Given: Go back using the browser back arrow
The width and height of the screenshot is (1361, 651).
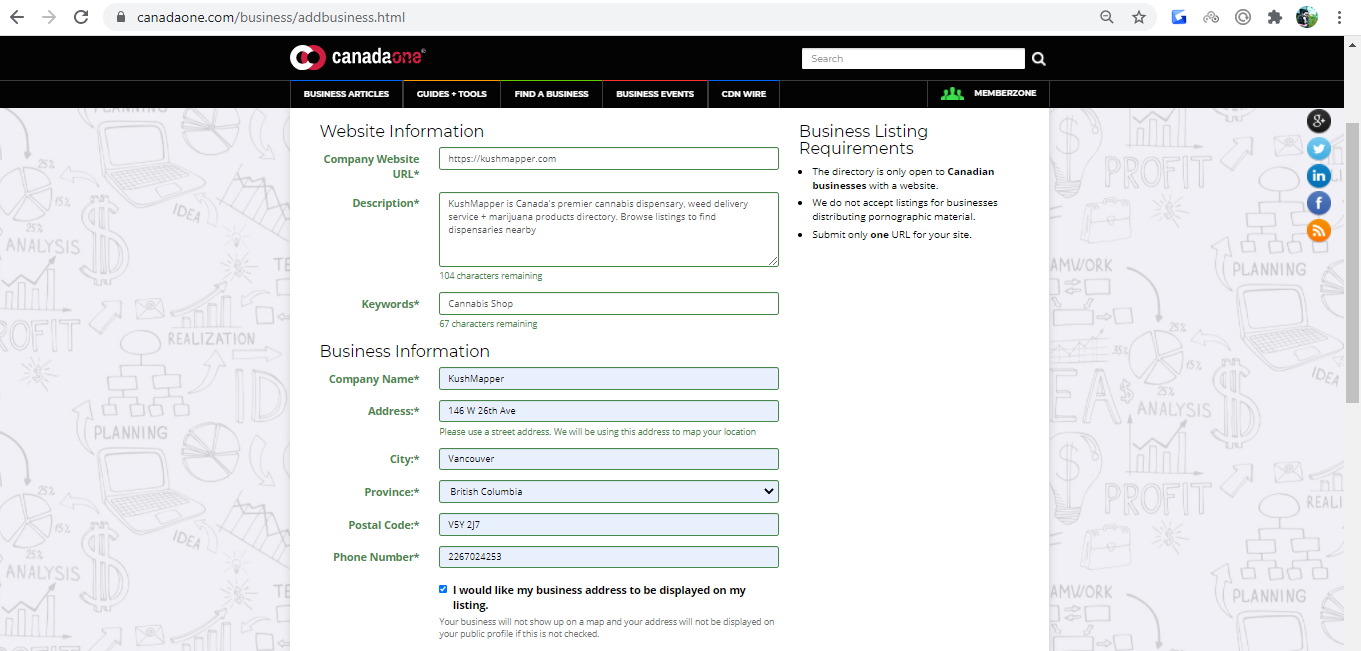Looking at the screenshot, I should tap(17, 17).
